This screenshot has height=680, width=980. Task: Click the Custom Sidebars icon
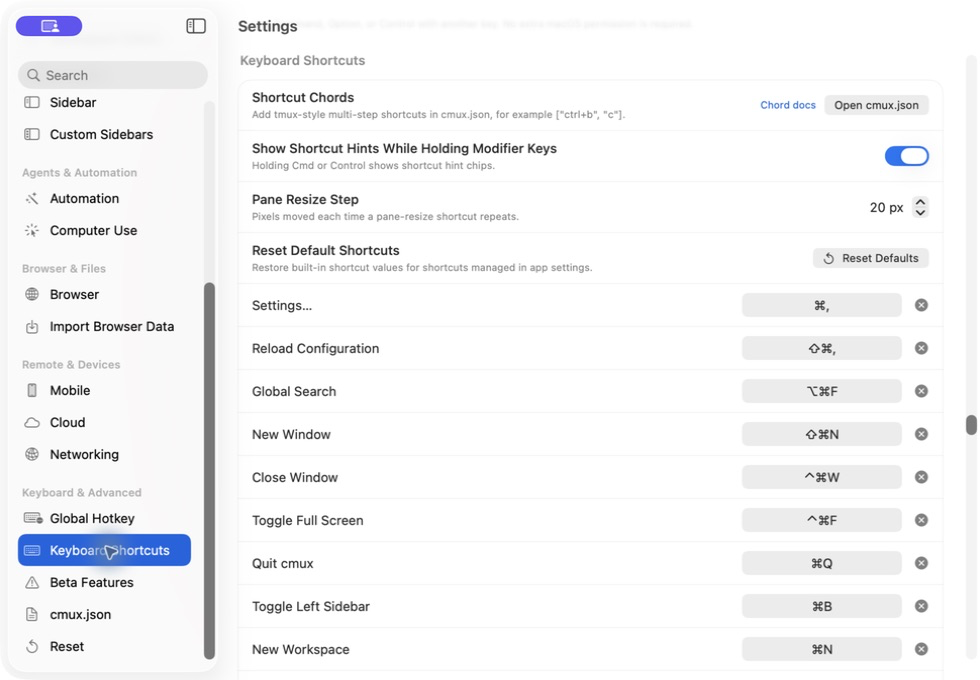point(32,134)
